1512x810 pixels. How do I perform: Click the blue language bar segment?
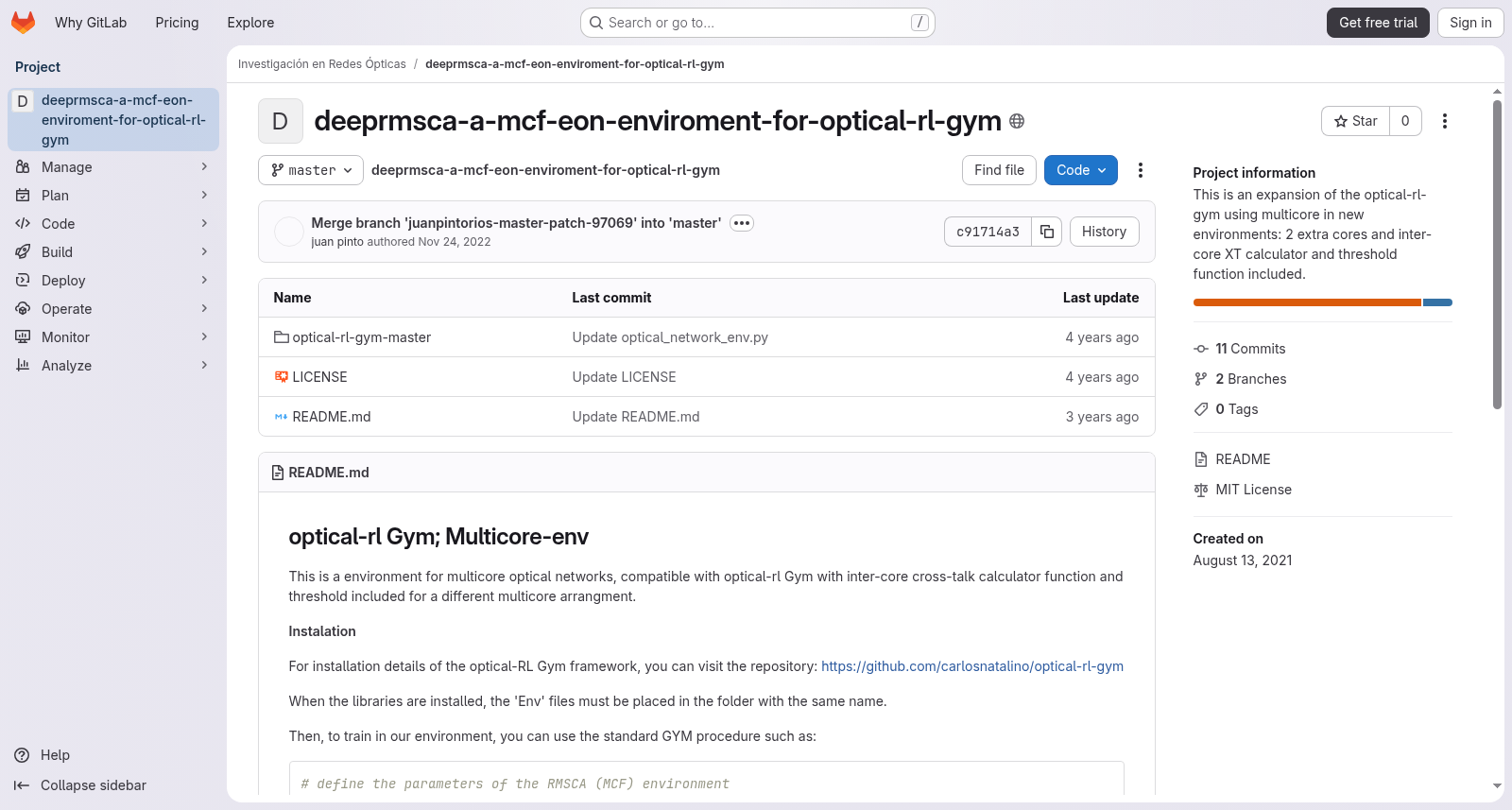[x=1437, y=302]
